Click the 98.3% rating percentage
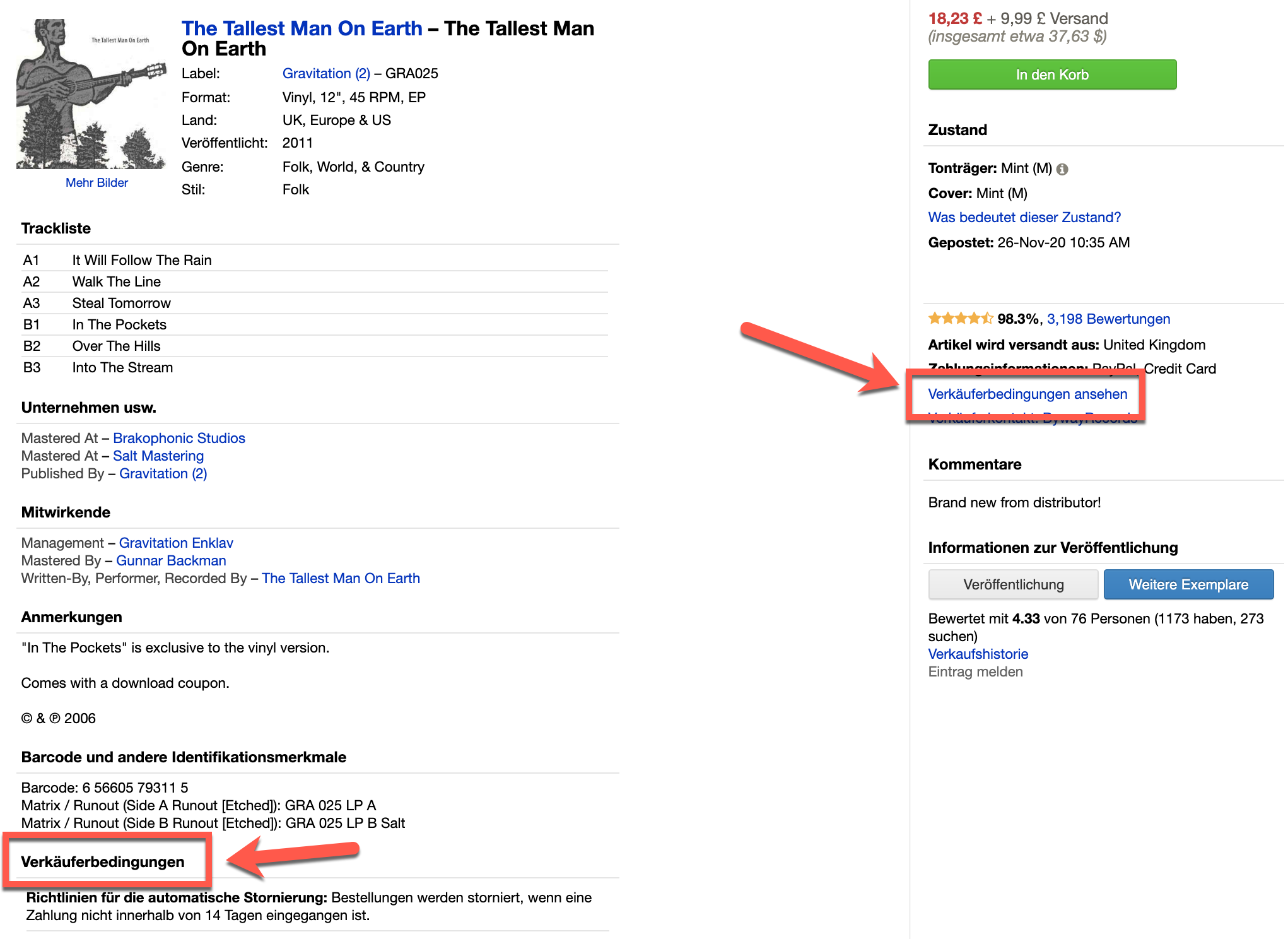Screen dimensions: 1288x939 1018,319
